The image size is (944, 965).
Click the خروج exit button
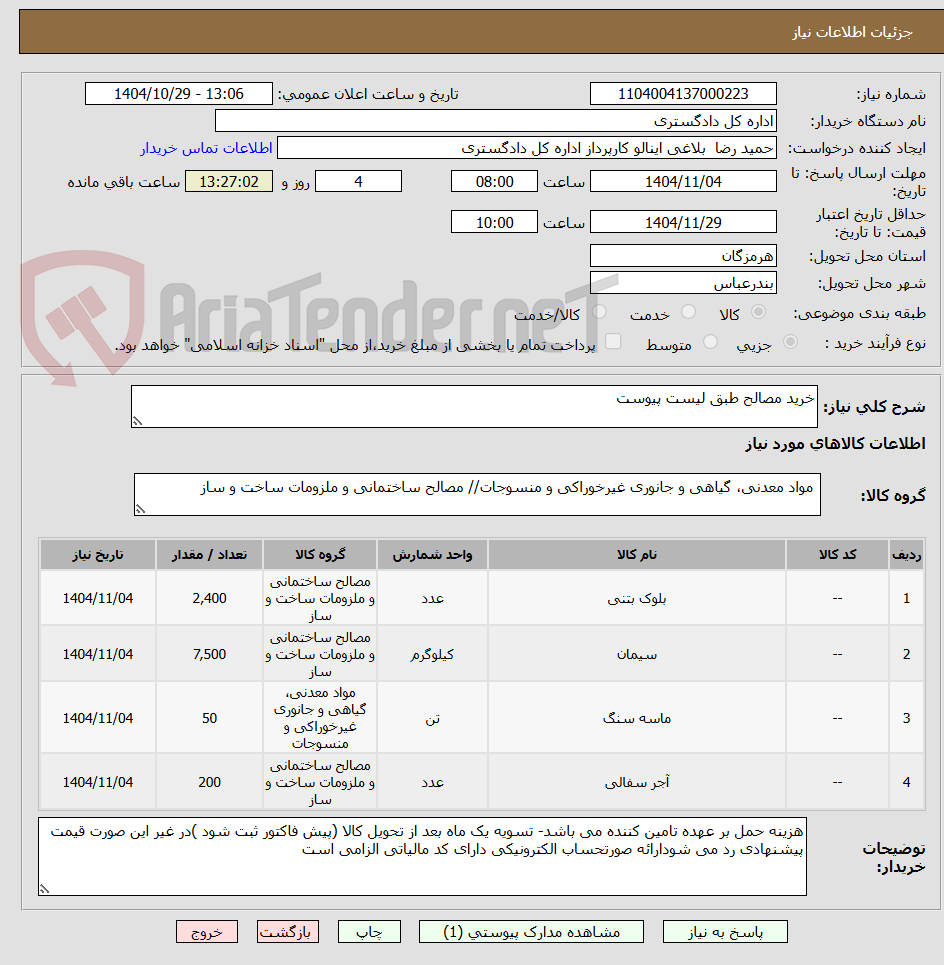pyautogui.click(x=207, y=932)
